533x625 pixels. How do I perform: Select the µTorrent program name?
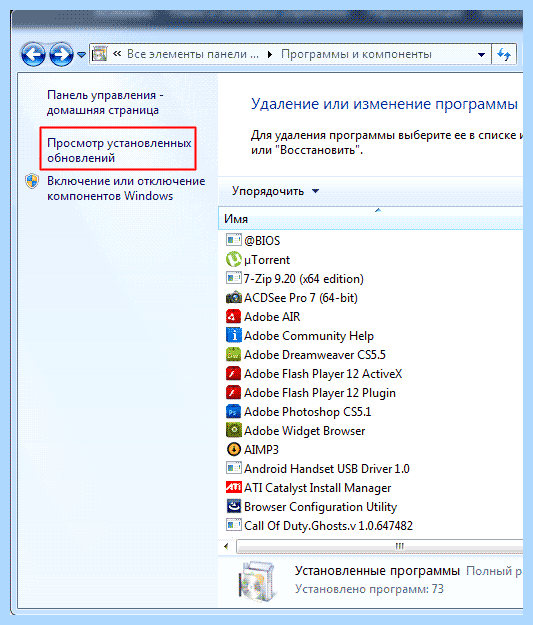coord(267,259)
